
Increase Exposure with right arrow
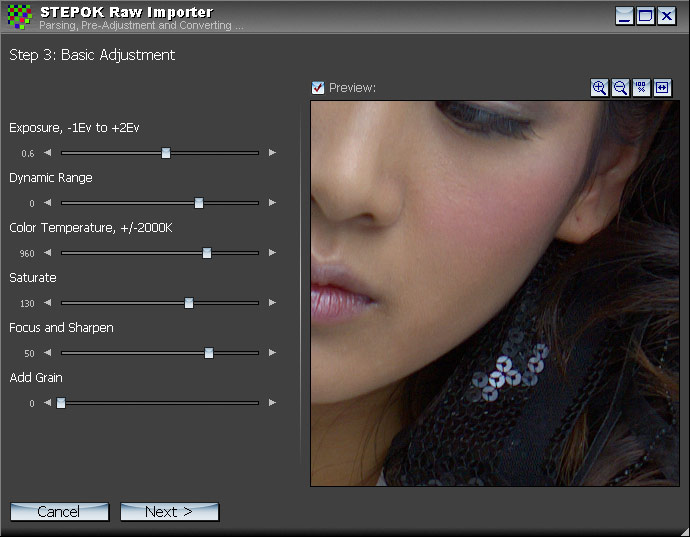[272, 153]
